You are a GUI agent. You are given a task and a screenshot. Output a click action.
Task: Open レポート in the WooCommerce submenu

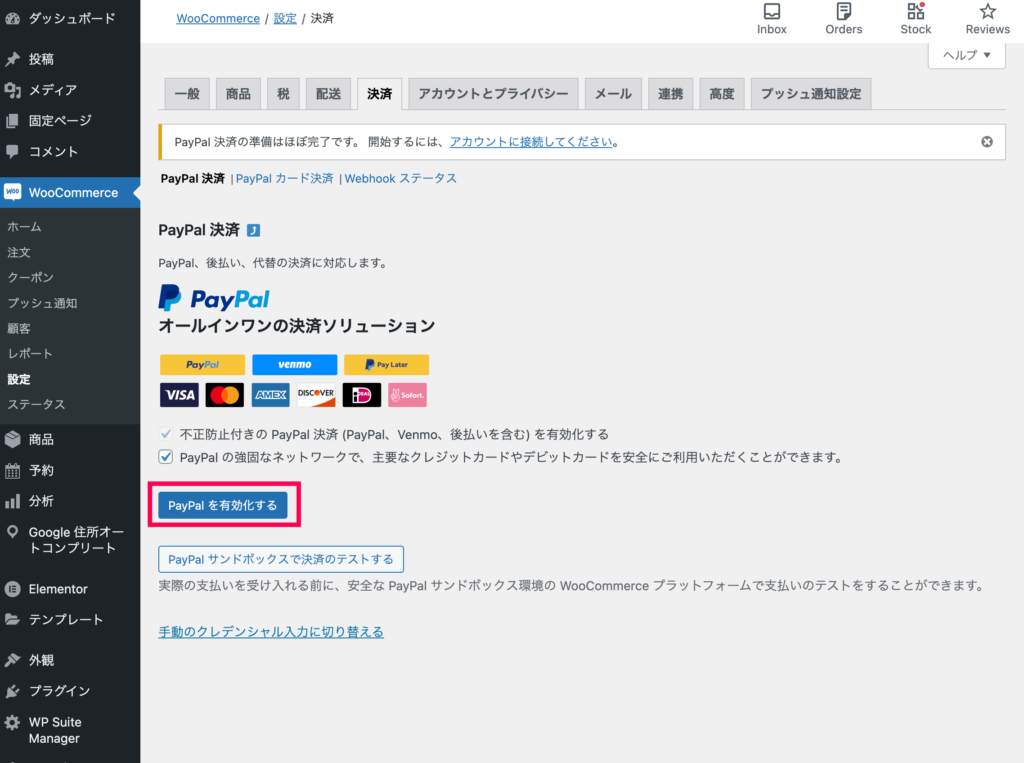(x=30, y=353)
